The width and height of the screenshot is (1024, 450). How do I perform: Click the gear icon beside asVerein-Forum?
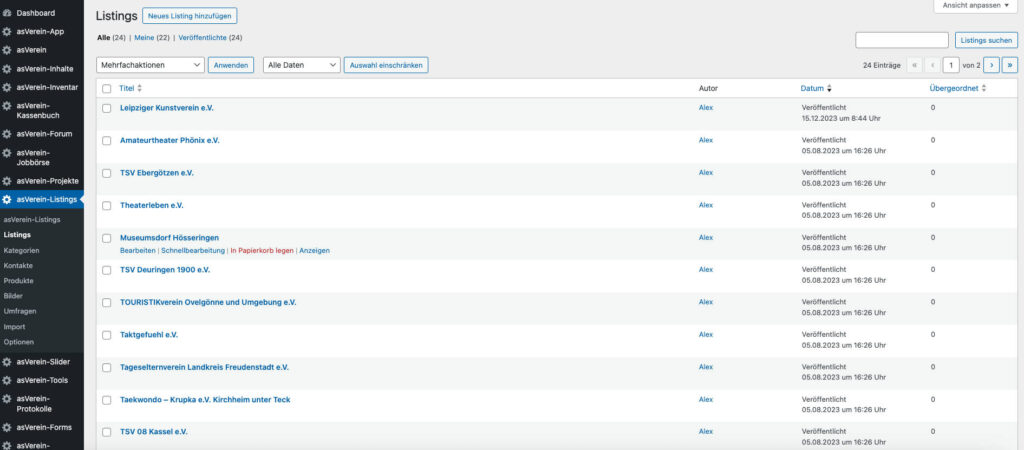click(7, 134)
